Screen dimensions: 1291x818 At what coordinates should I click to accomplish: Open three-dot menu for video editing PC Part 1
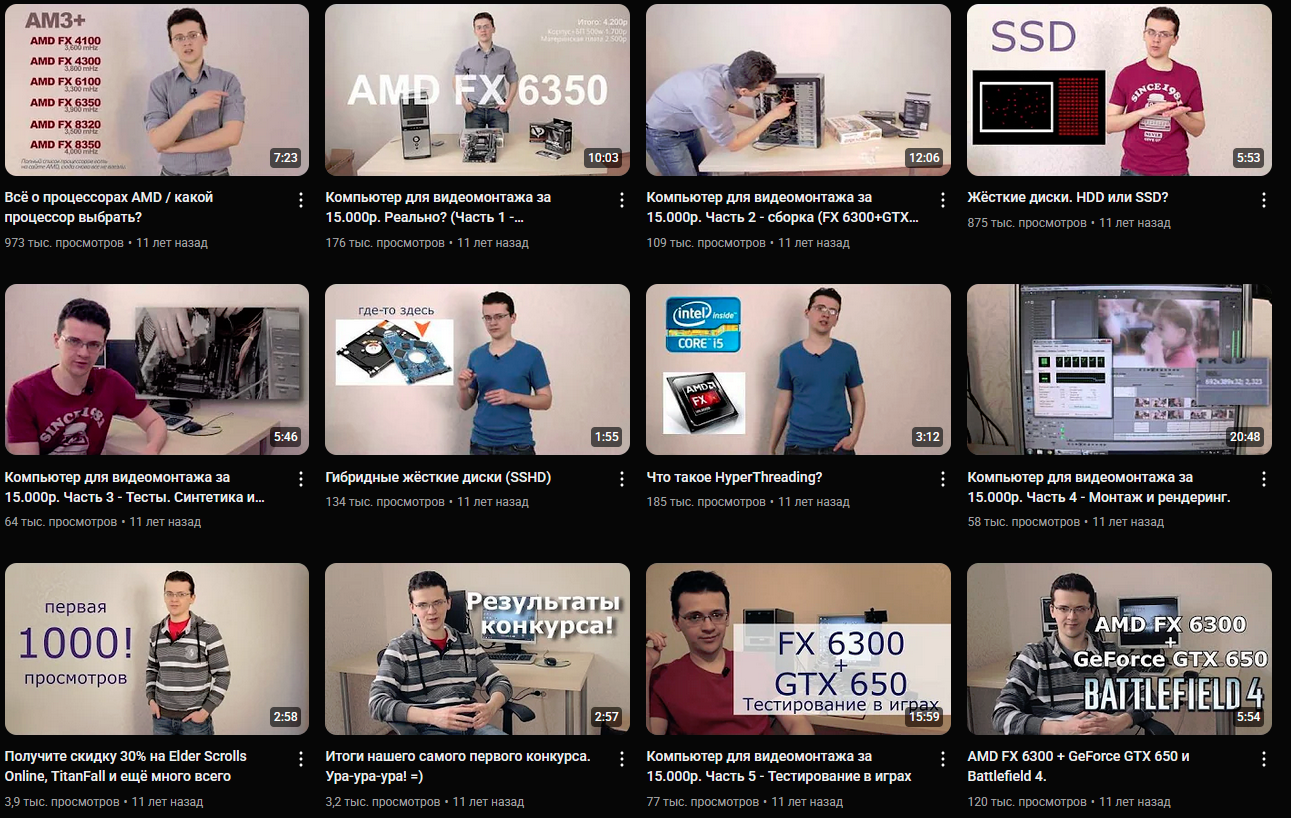point(622,201)
